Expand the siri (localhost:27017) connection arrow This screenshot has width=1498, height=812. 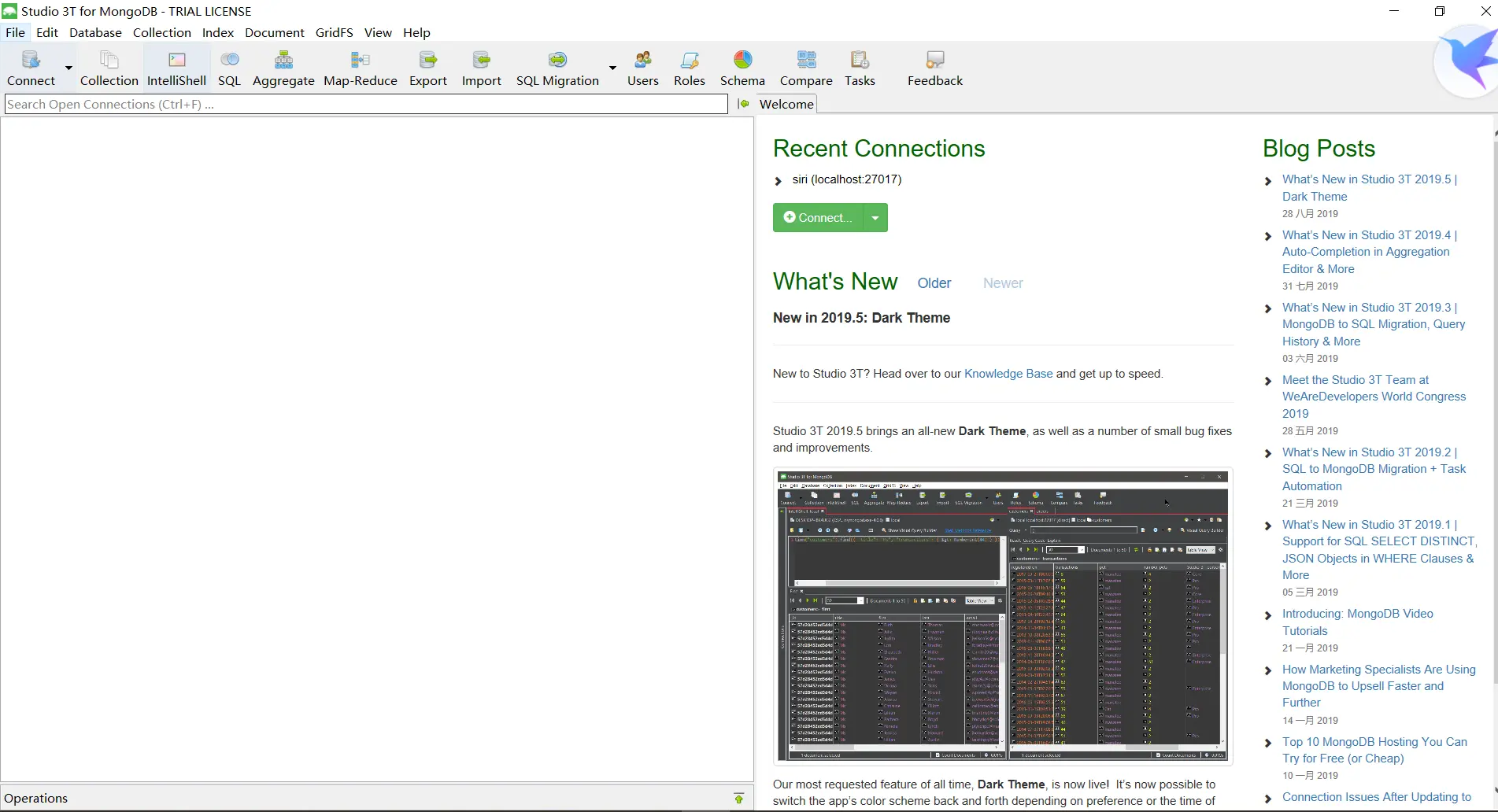[x=778, y=181]
